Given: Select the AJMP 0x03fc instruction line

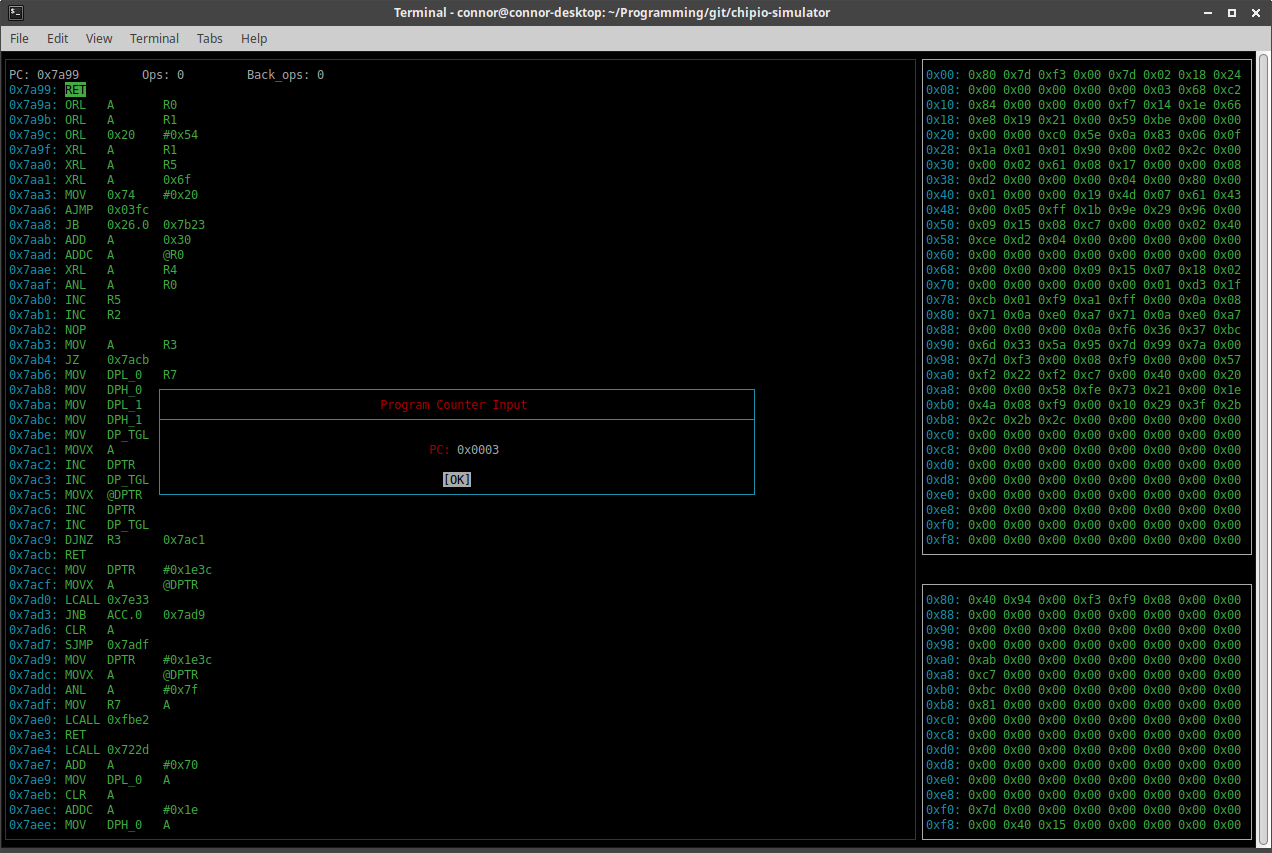Looking at the screenshot, I should click(x=79, y=210).
